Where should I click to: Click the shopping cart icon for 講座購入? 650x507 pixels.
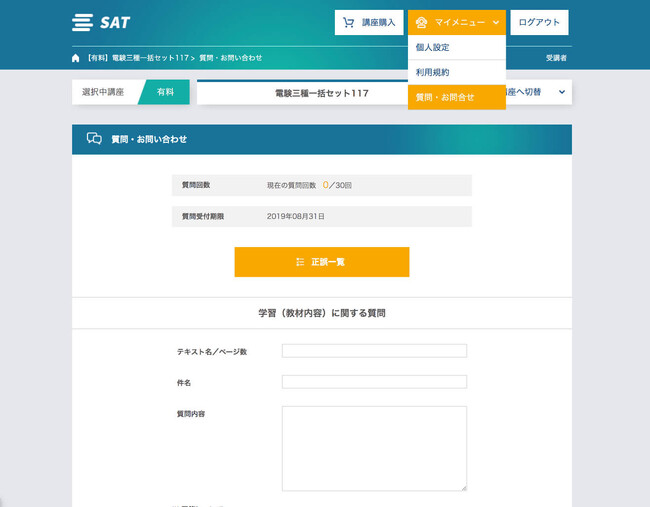348,22
